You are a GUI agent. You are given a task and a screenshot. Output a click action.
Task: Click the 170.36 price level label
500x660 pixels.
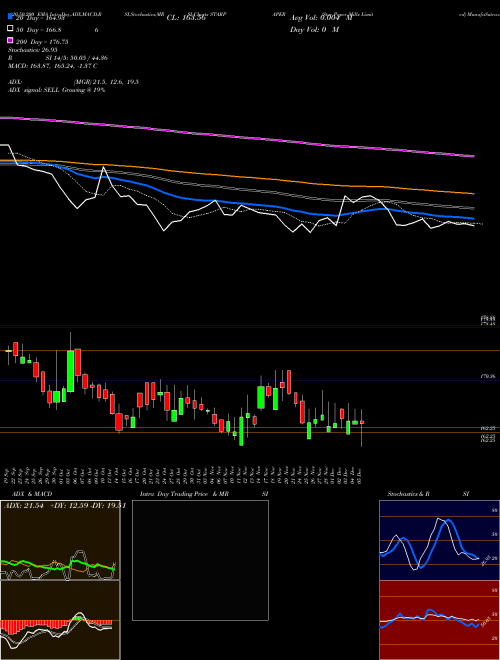point(488,377)
